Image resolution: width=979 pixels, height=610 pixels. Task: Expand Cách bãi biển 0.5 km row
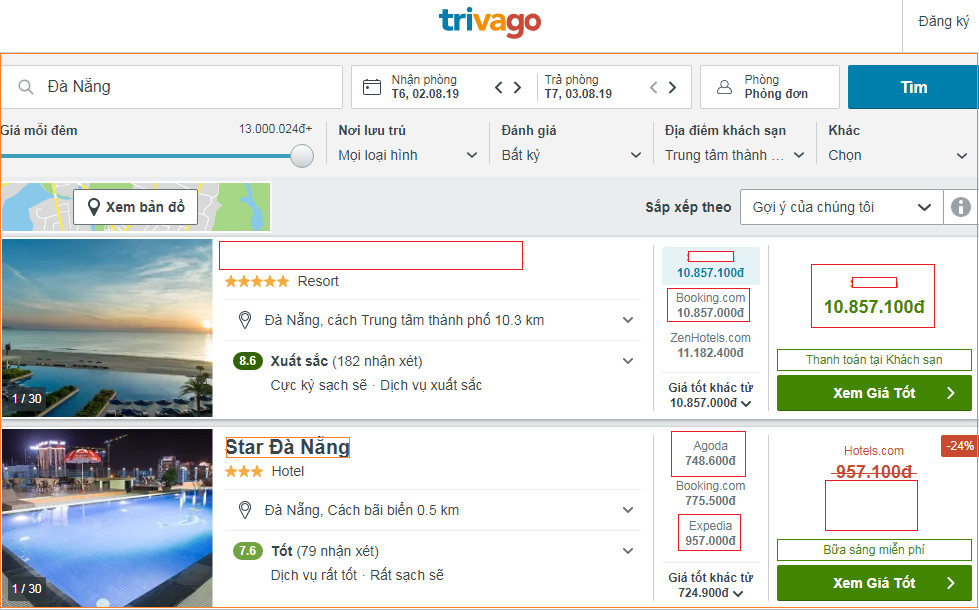click(x=433, y=510)
